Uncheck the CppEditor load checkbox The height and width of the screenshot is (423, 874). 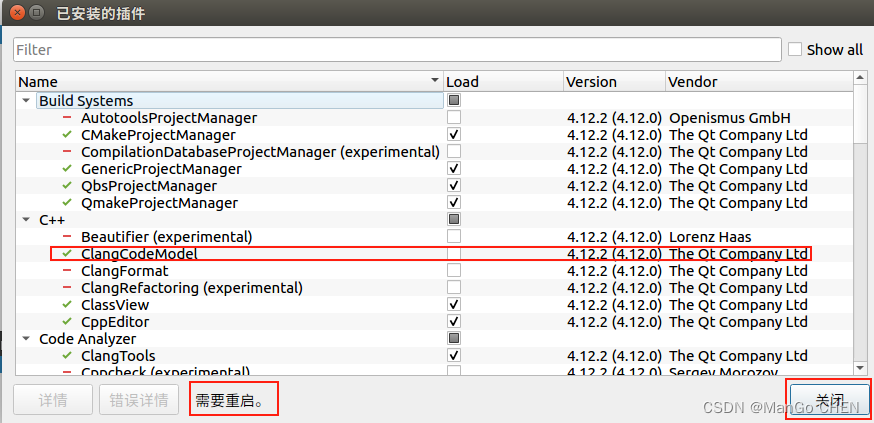454,322
